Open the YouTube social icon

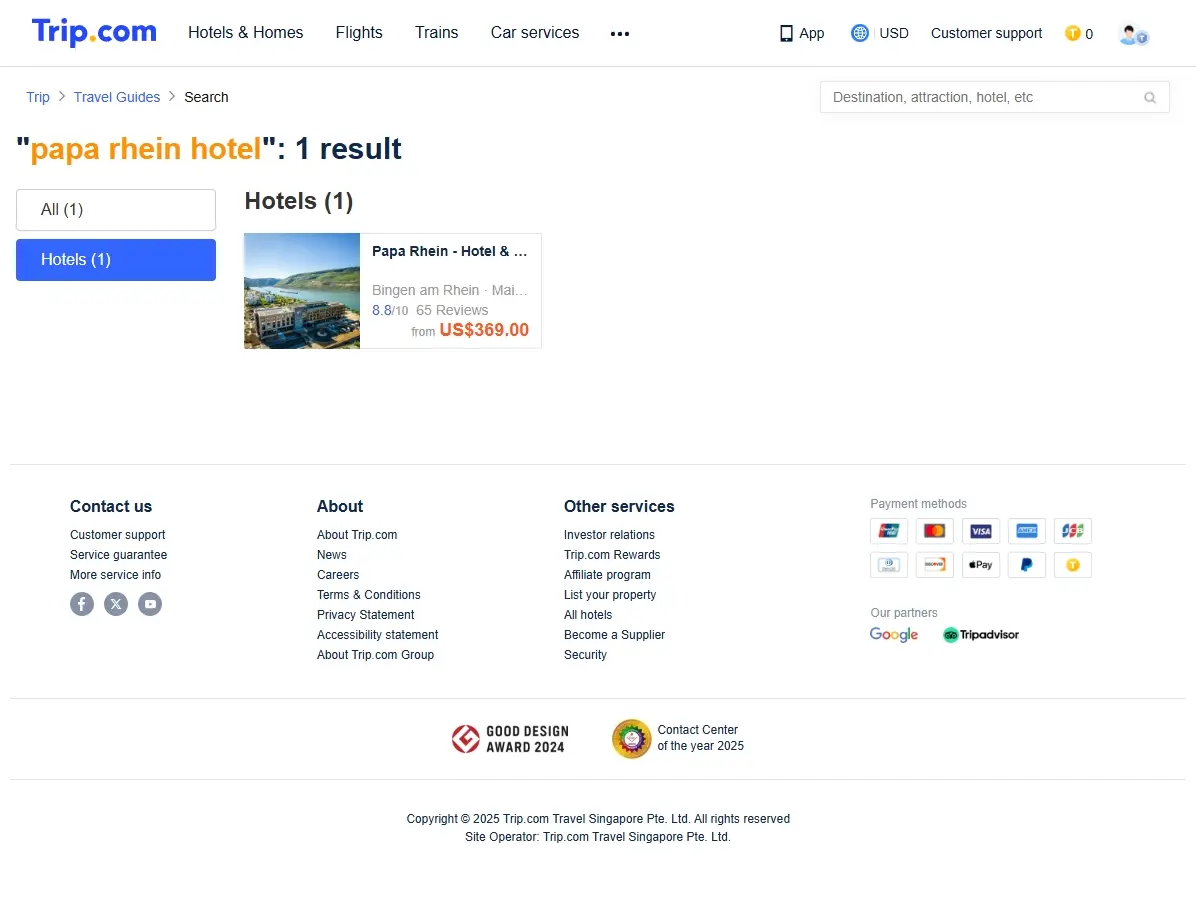[x=150, y=604]
